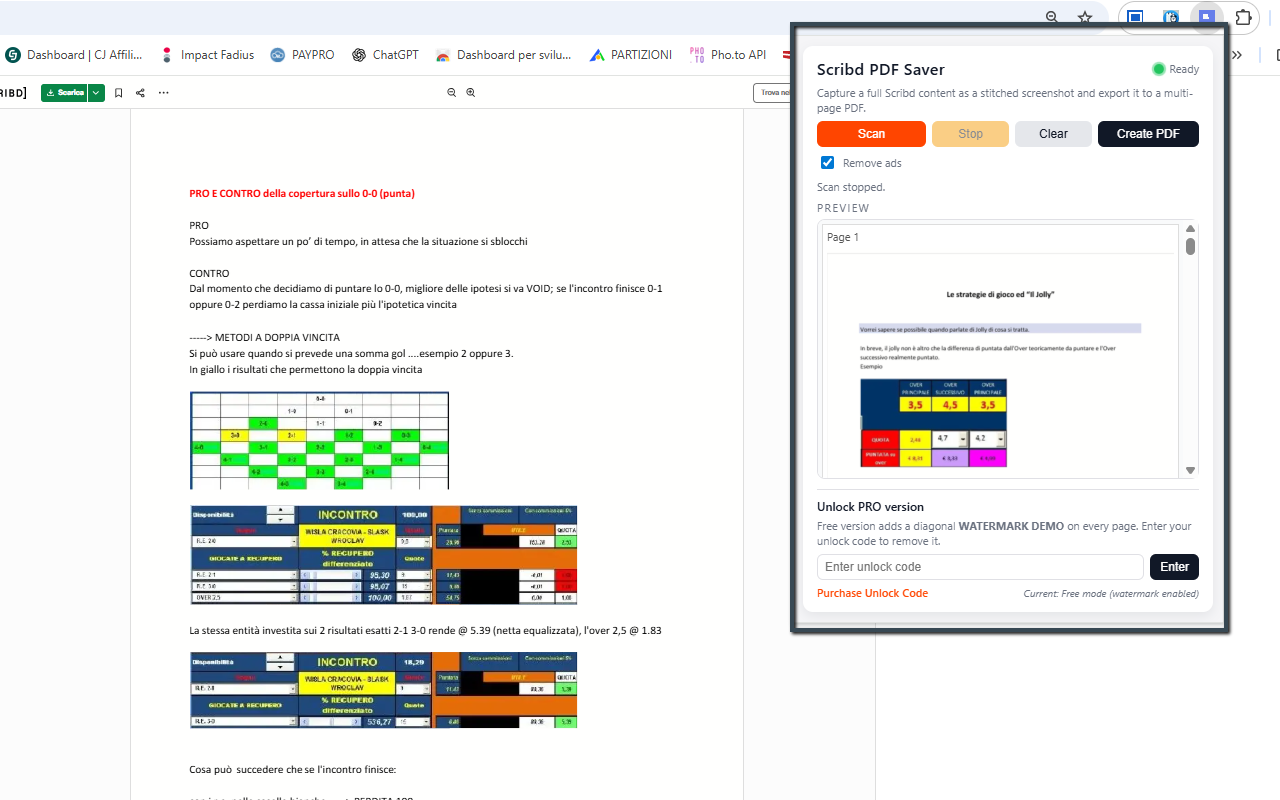
Task: Click the ChatGPT bookmark icon
Action: point(358,54)
